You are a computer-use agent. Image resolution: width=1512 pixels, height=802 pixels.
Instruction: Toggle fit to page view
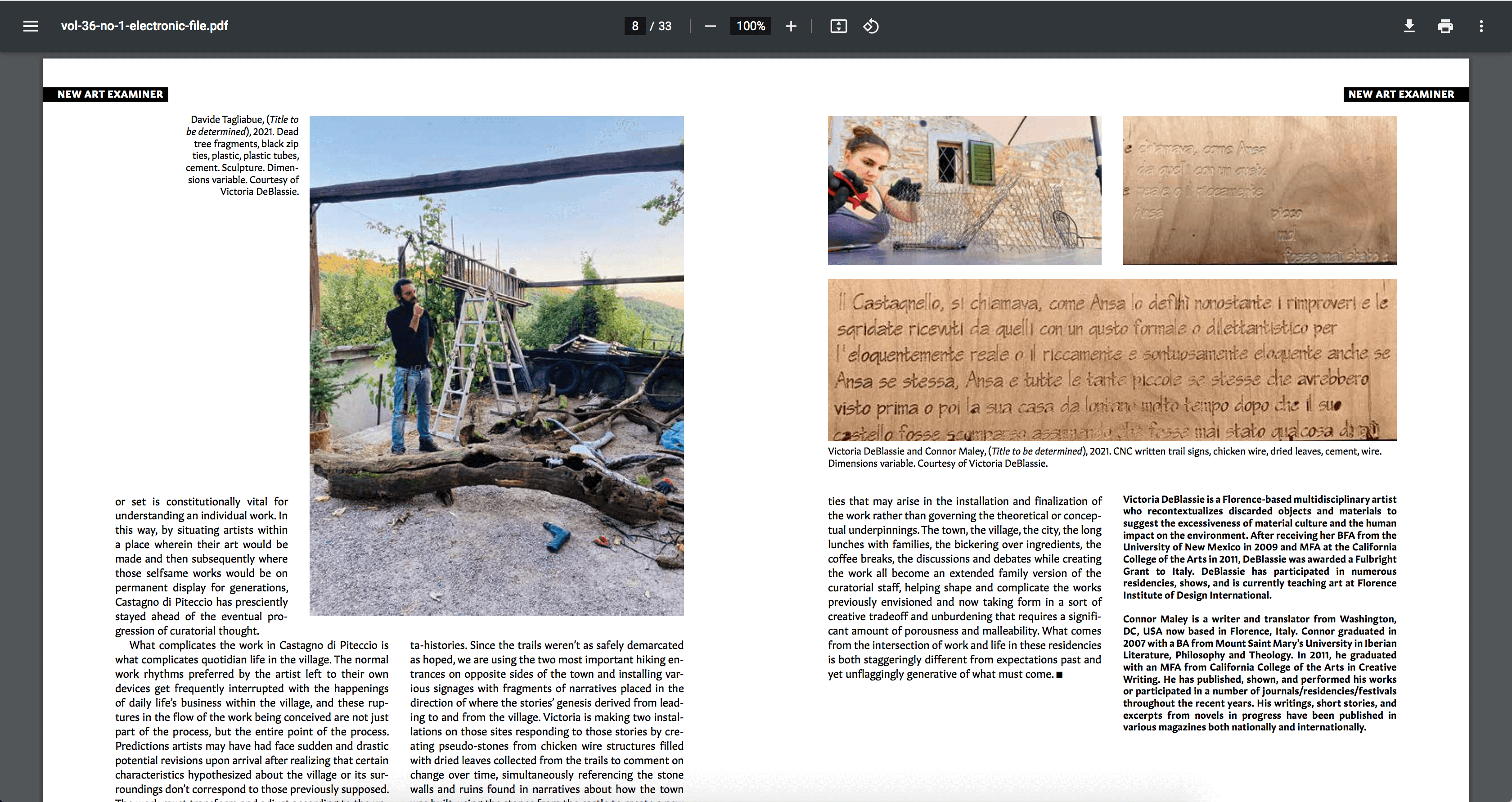click(839, 26)
